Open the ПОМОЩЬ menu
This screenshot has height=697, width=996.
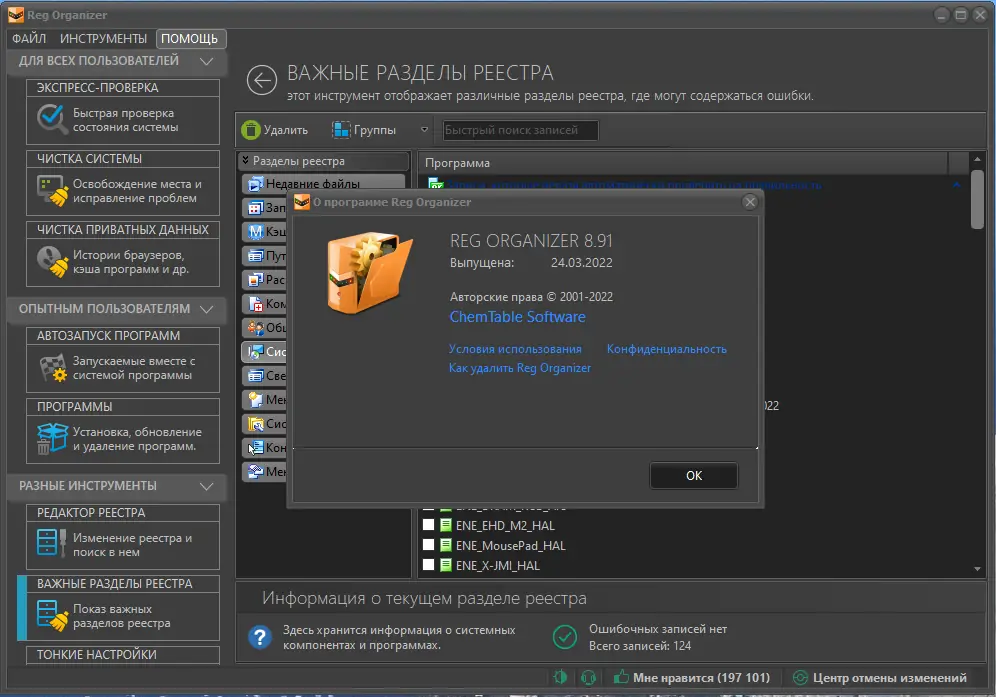pyautogui.click(x=191, y=37)
